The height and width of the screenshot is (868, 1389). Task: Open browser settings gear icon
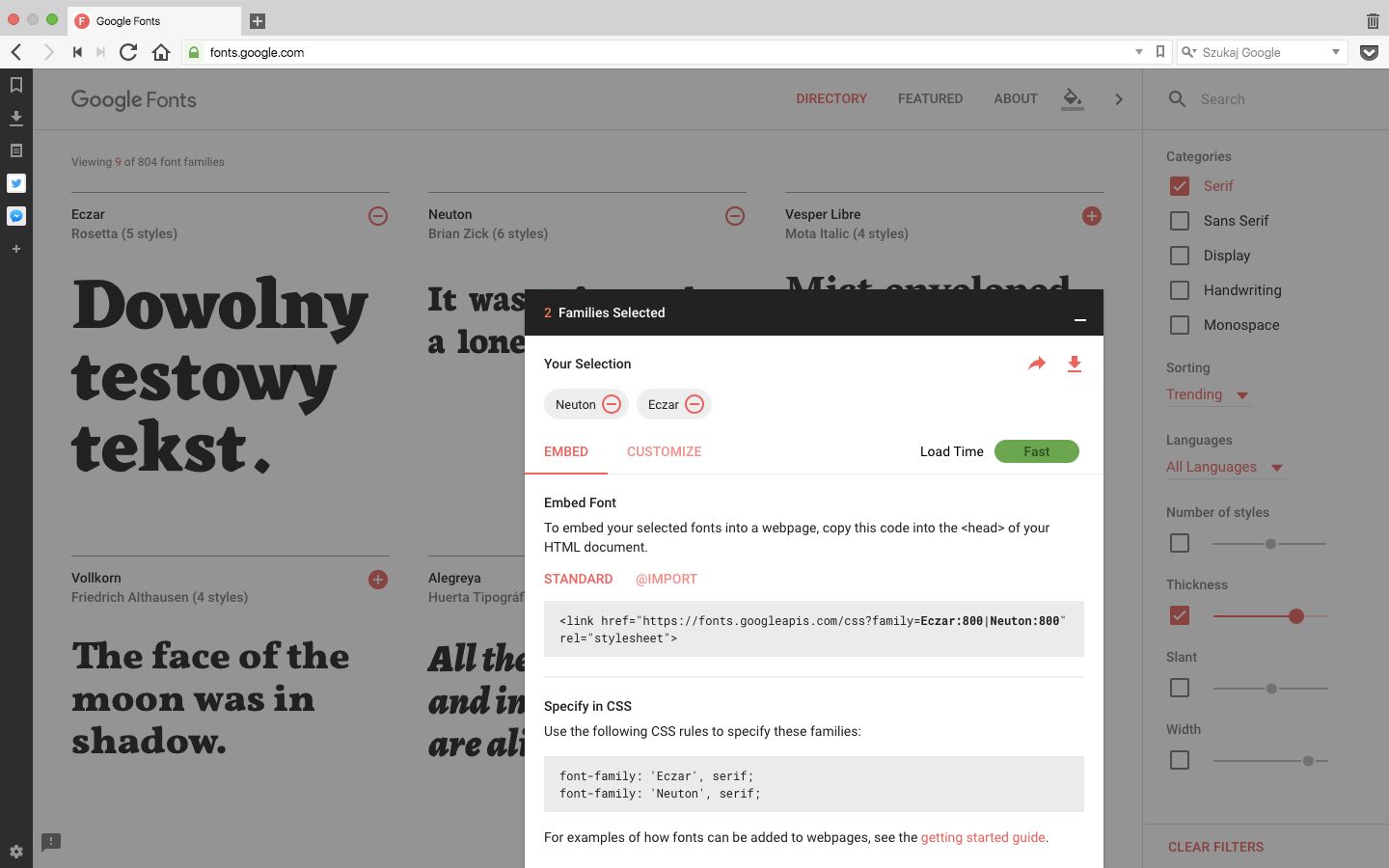[16, 852]
